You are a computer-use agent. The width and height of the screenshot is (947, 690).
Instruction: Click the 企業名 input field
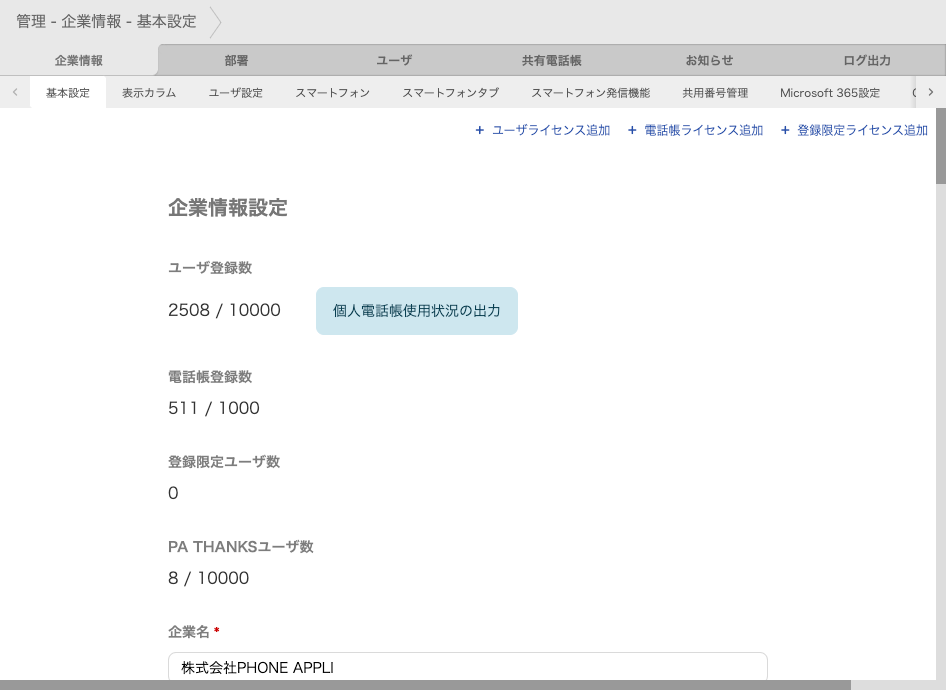(467, 668)
